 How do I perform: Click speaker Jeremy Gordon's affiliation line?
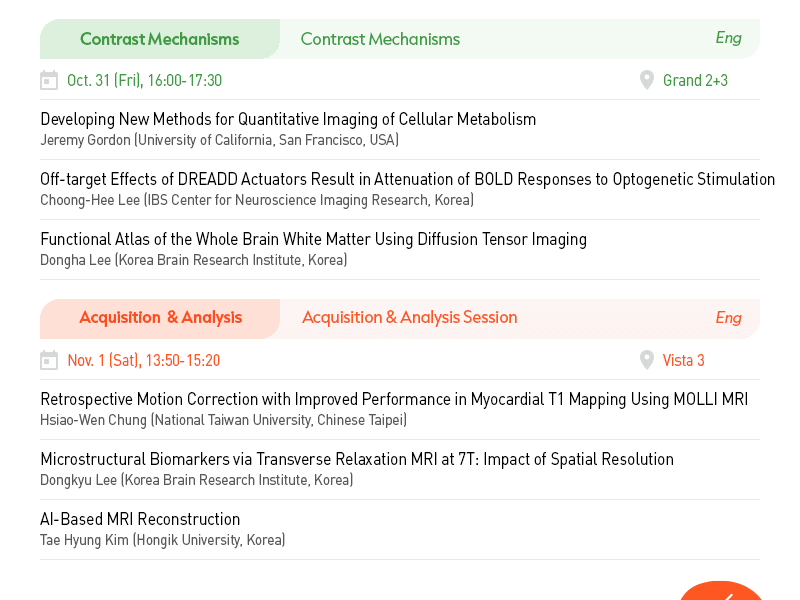(219, 140)
